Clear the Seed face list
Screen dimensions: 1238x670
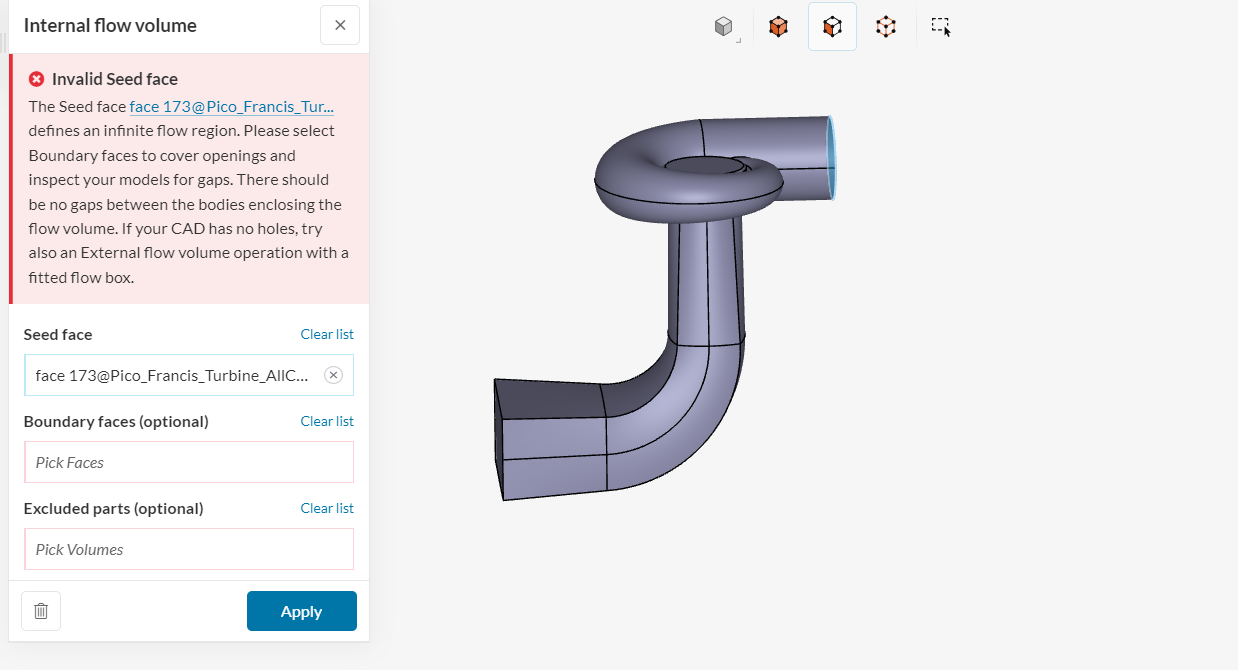327,334
